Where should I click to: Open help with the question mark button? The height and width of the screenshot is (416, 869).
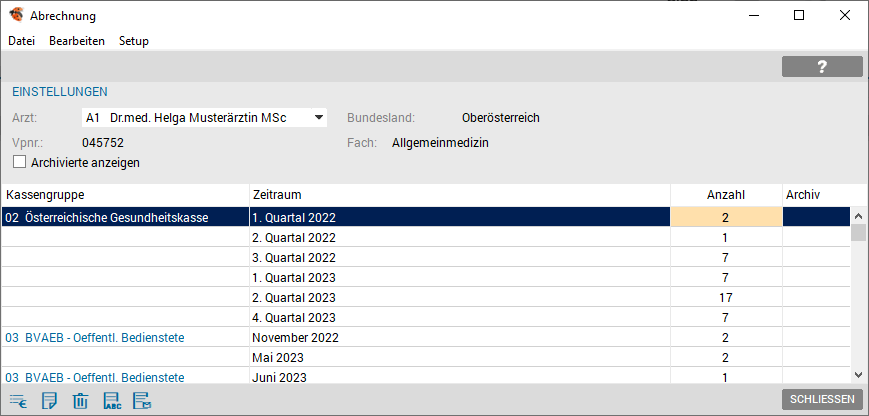click(x=822, y=67)
